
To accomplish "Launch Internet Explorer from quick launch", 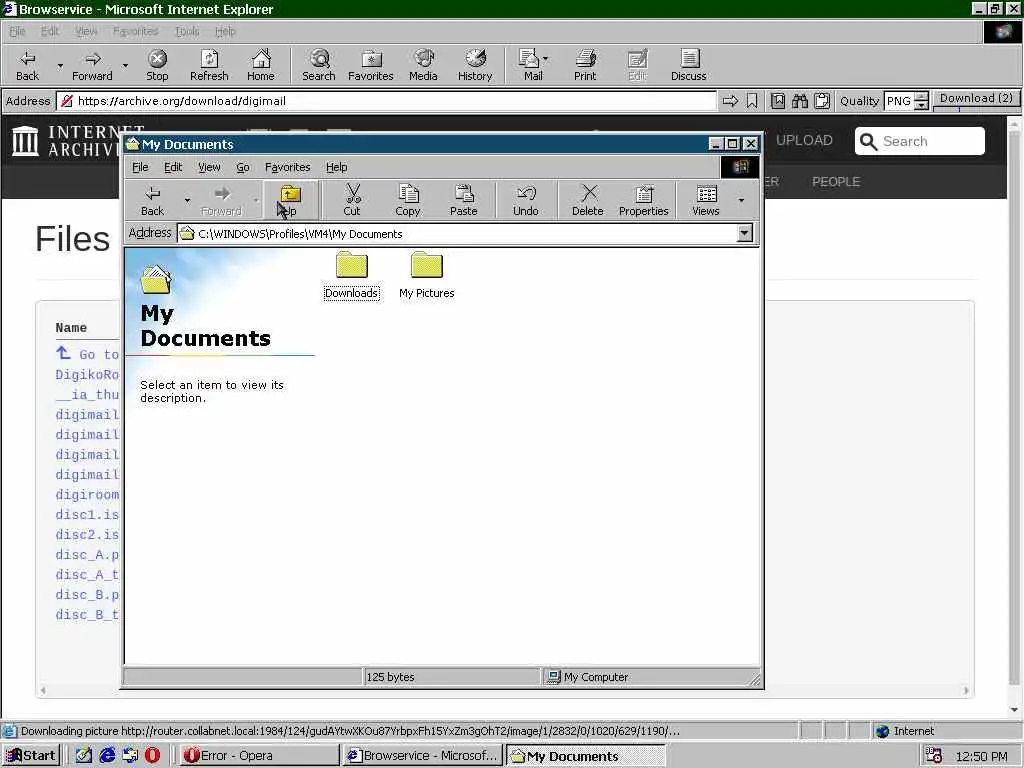I will [107, 756].
